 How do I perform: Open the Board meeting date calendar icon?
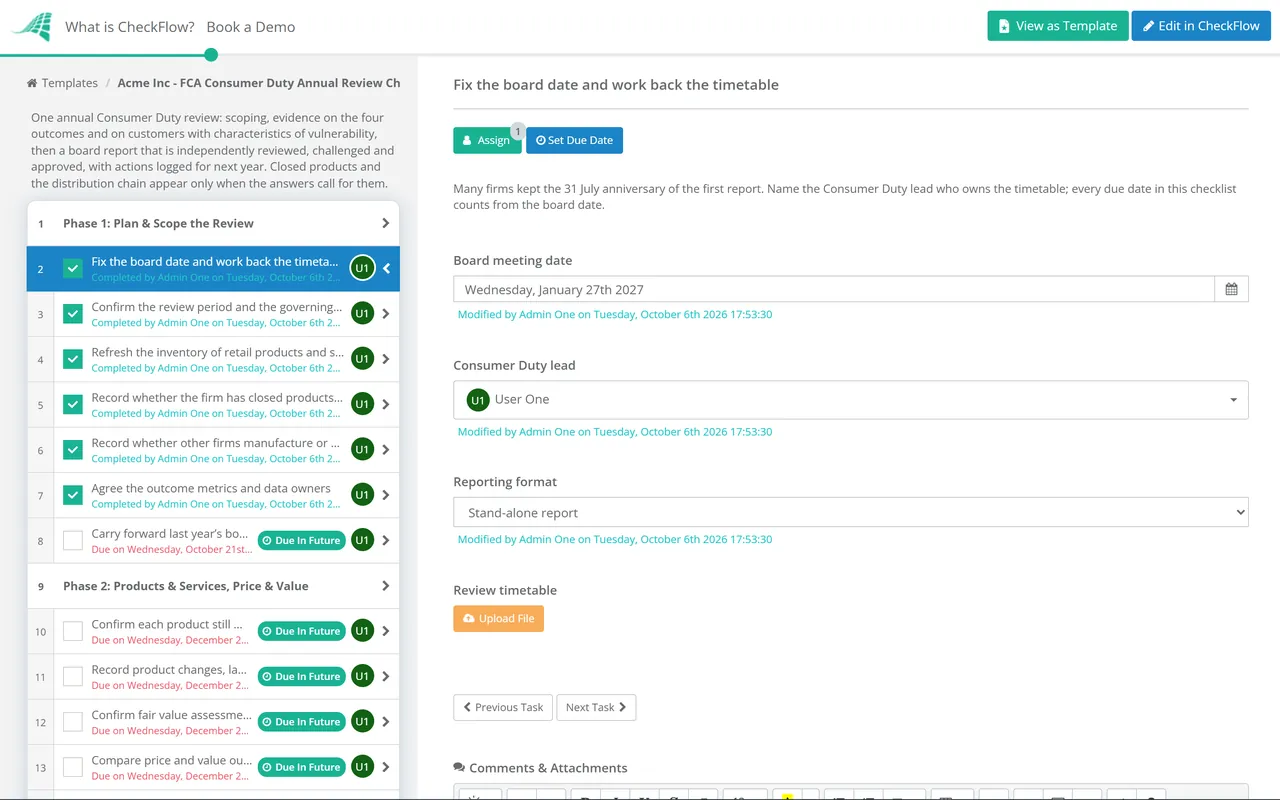tap(1231, 289)
